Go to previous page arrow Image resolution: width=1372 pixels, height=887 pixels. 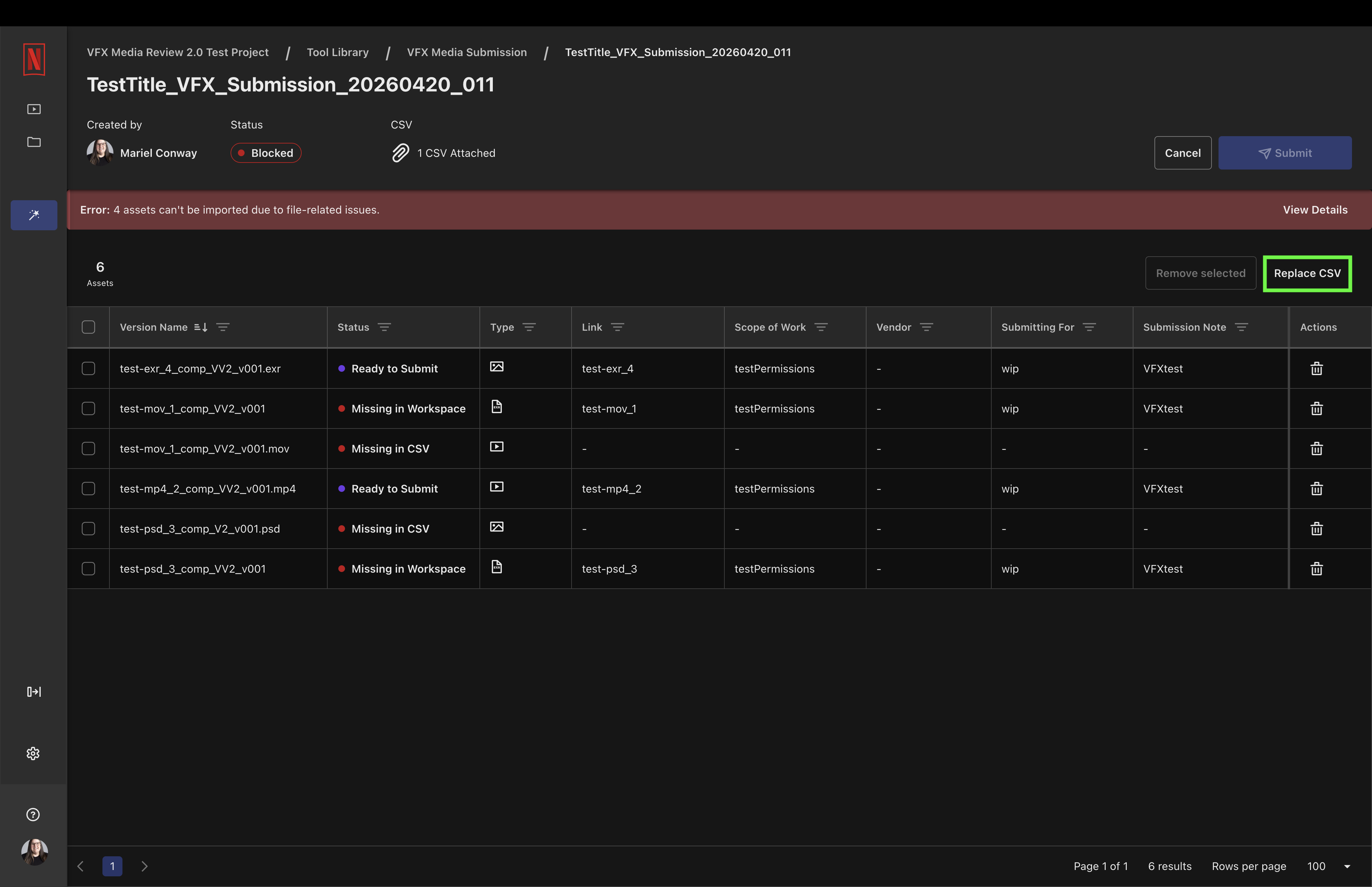pos(81,866)
